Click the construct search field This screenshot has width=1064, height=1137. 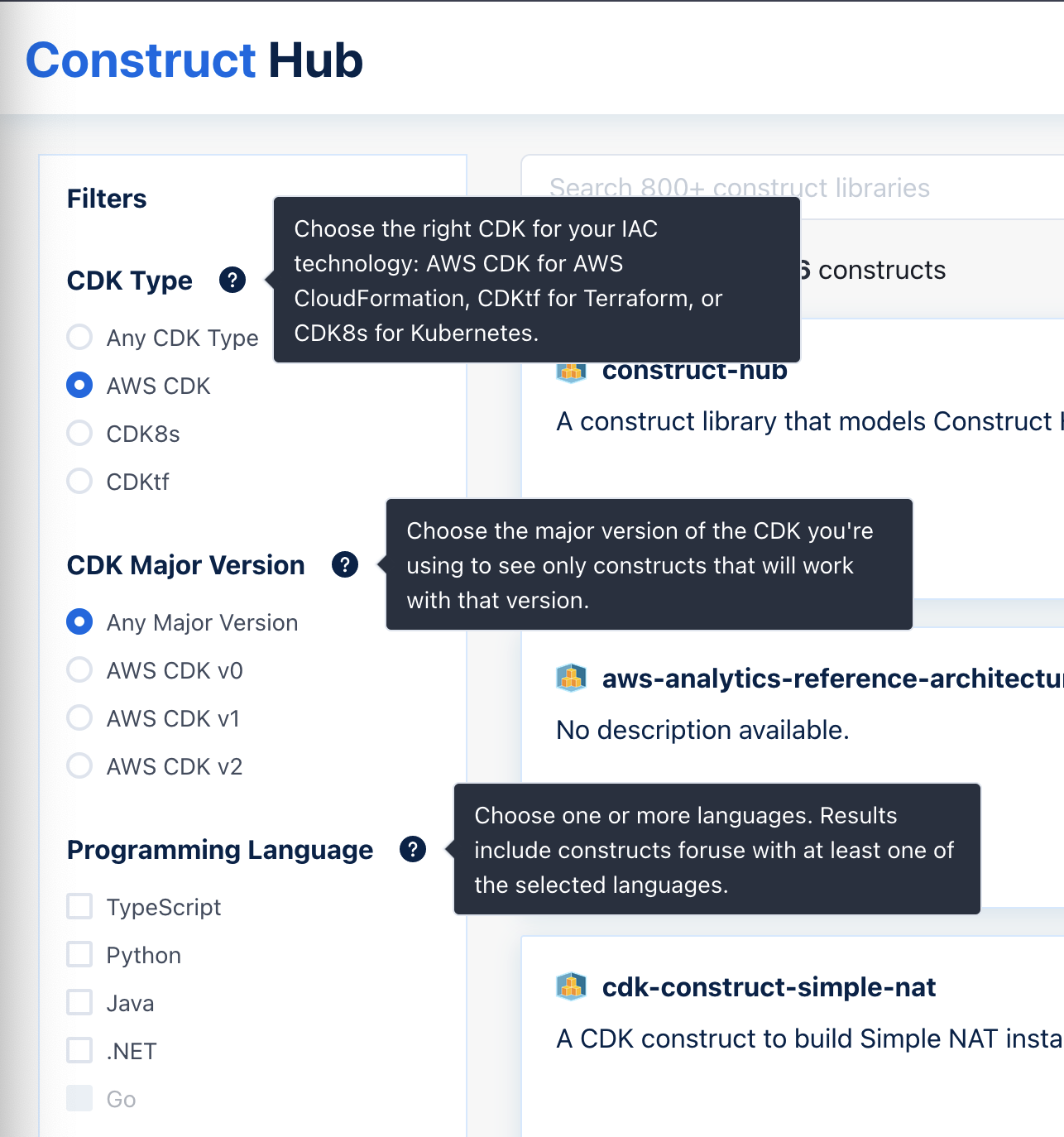[741, 188]
